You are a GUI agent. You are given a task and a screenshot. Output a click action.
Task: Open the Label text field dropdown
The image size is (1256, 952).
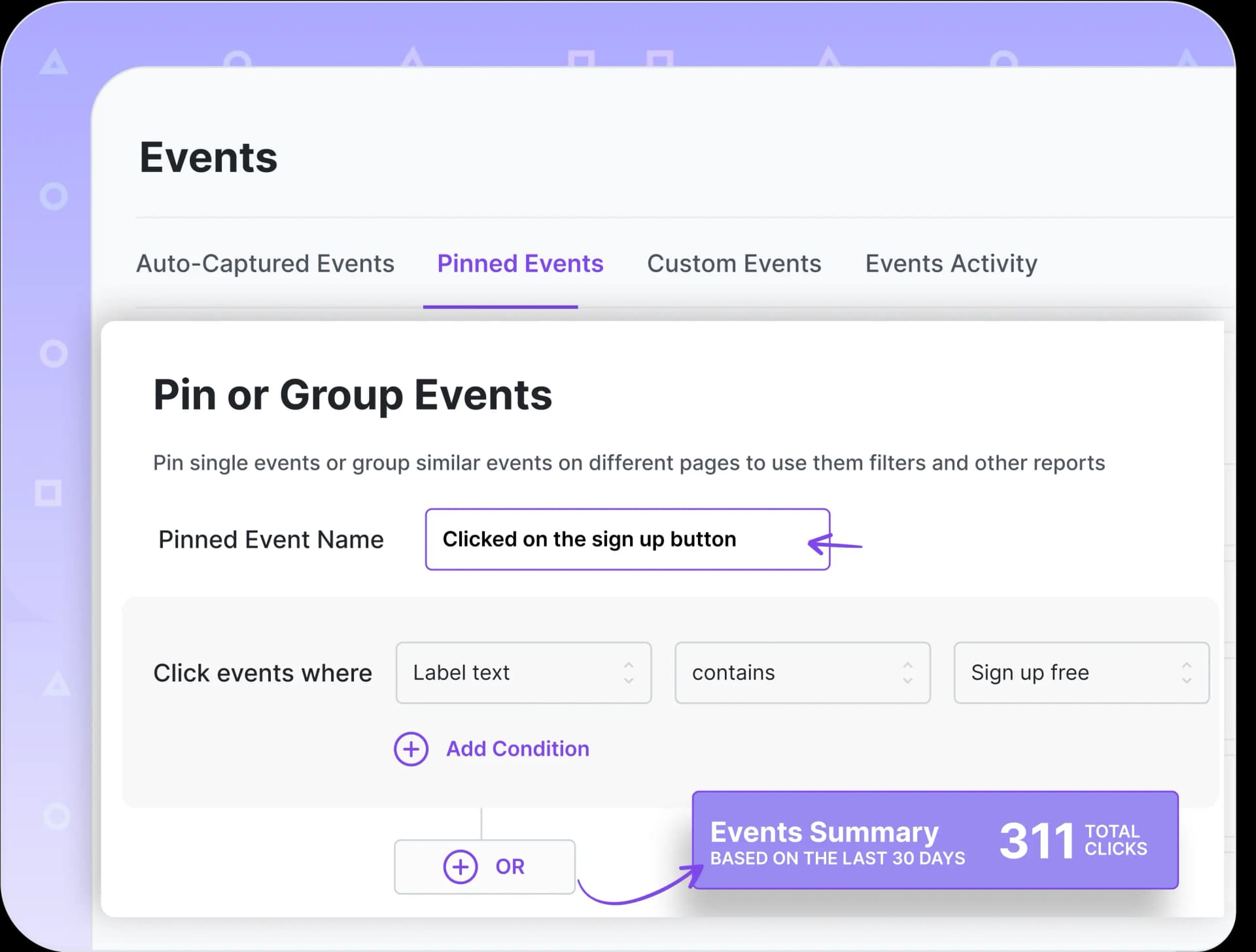(523, 673)
